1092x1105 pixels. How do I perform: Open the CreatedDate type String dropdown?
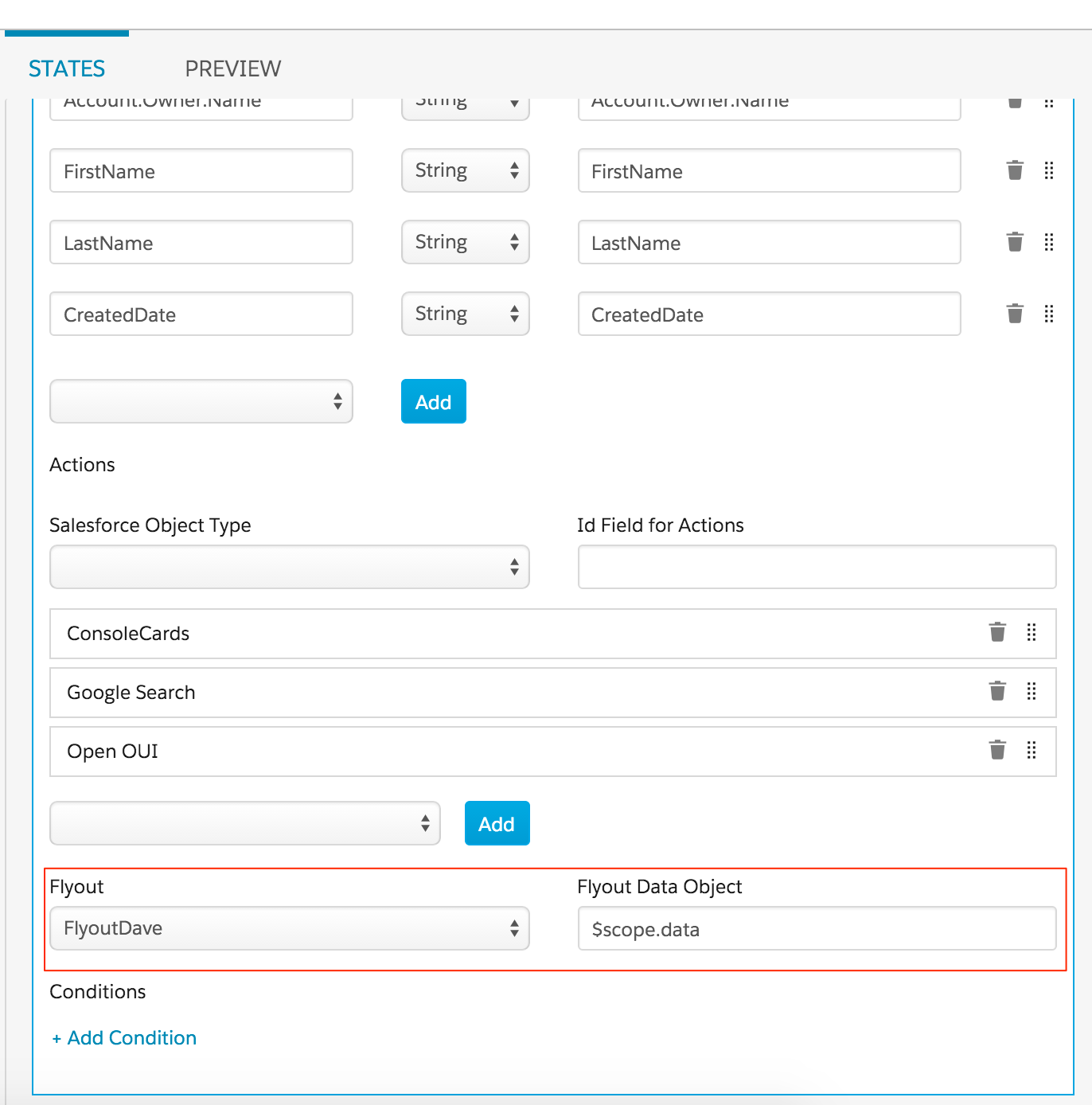[x=466, y=314]
